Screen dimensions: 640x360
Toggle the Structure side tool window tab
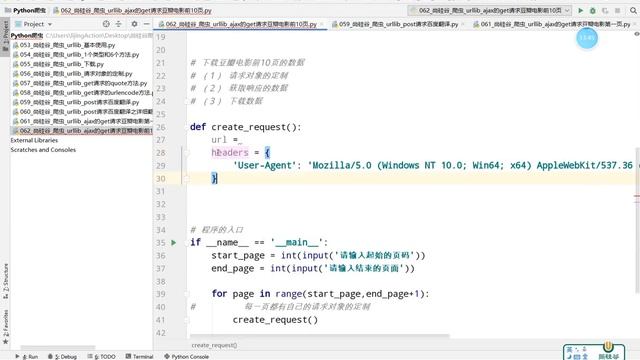5,282
